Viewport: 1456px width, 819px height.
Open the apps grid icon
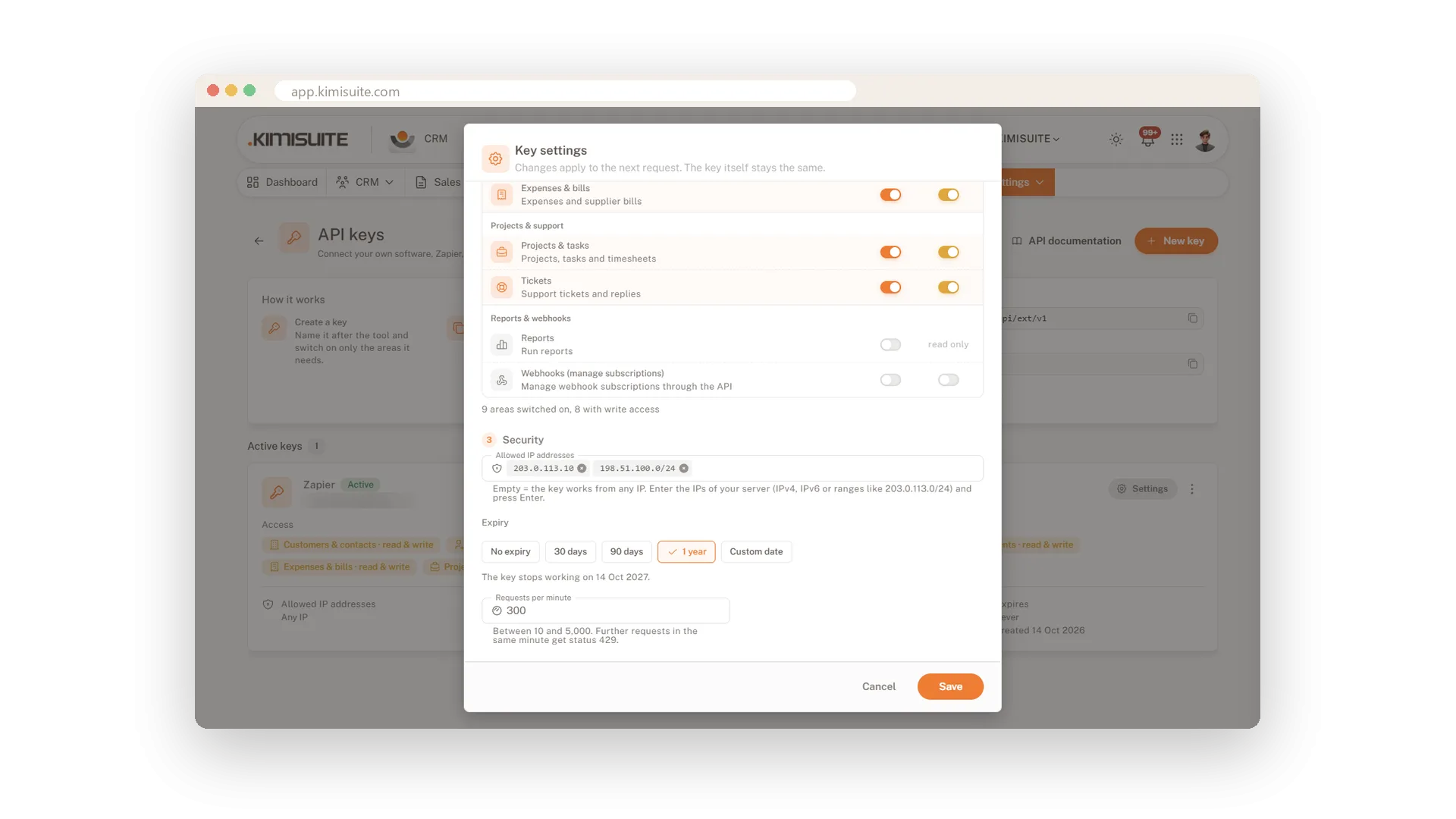click(1177, 140)
